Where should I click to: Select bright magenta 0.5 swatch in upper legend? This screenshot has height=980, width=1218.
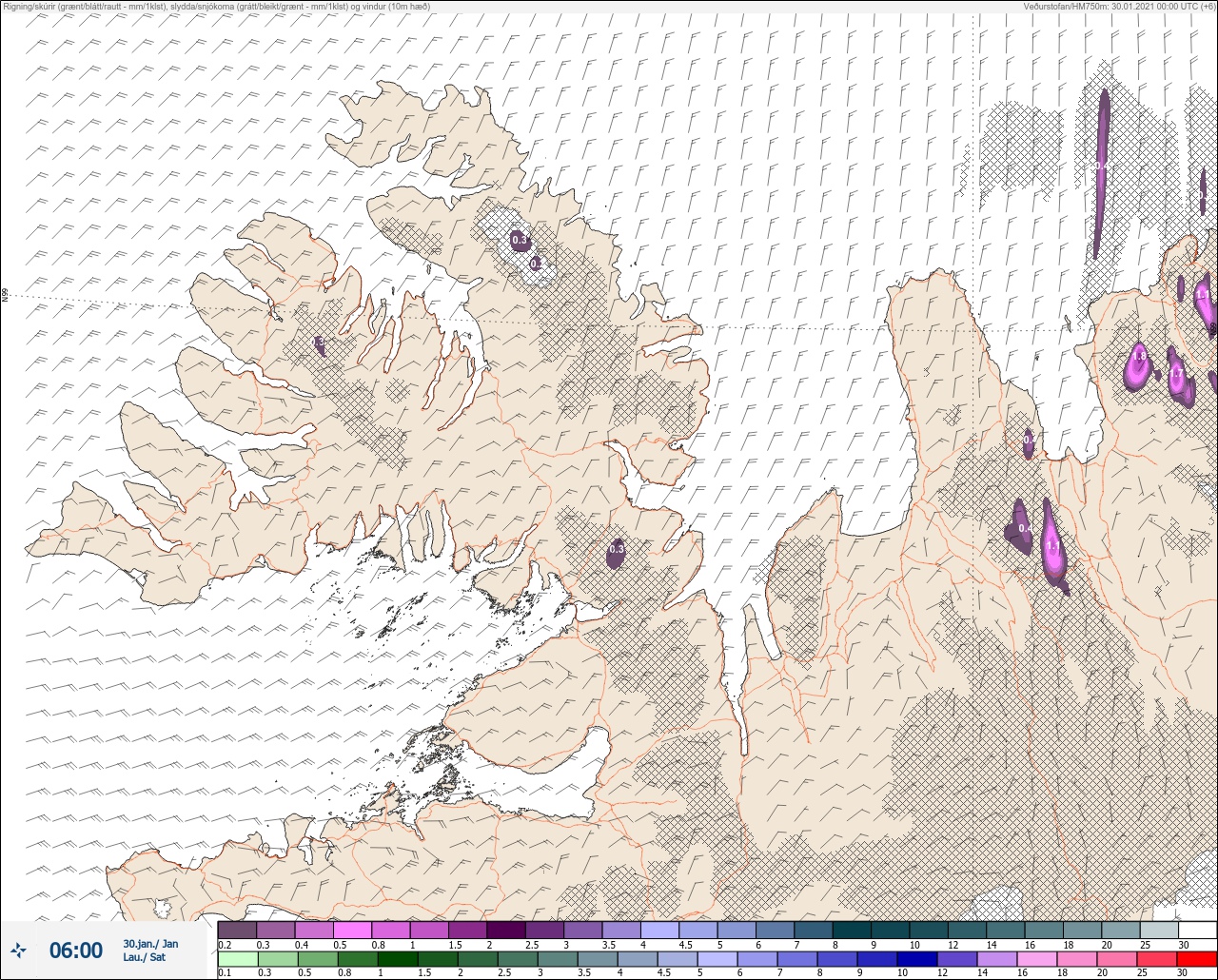click(x=352, y=930)
